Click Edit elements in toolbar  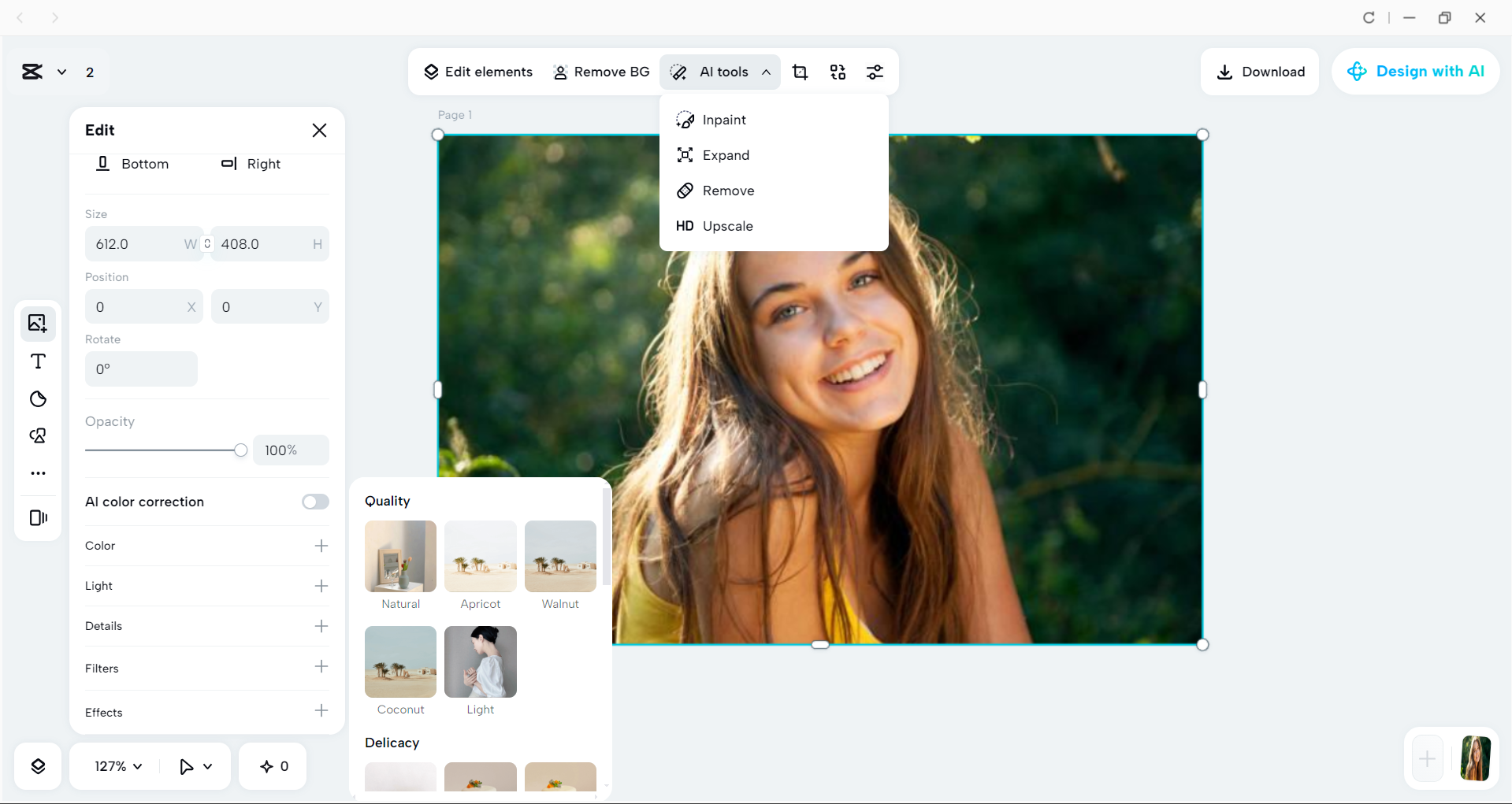click(x=478, y=72)
